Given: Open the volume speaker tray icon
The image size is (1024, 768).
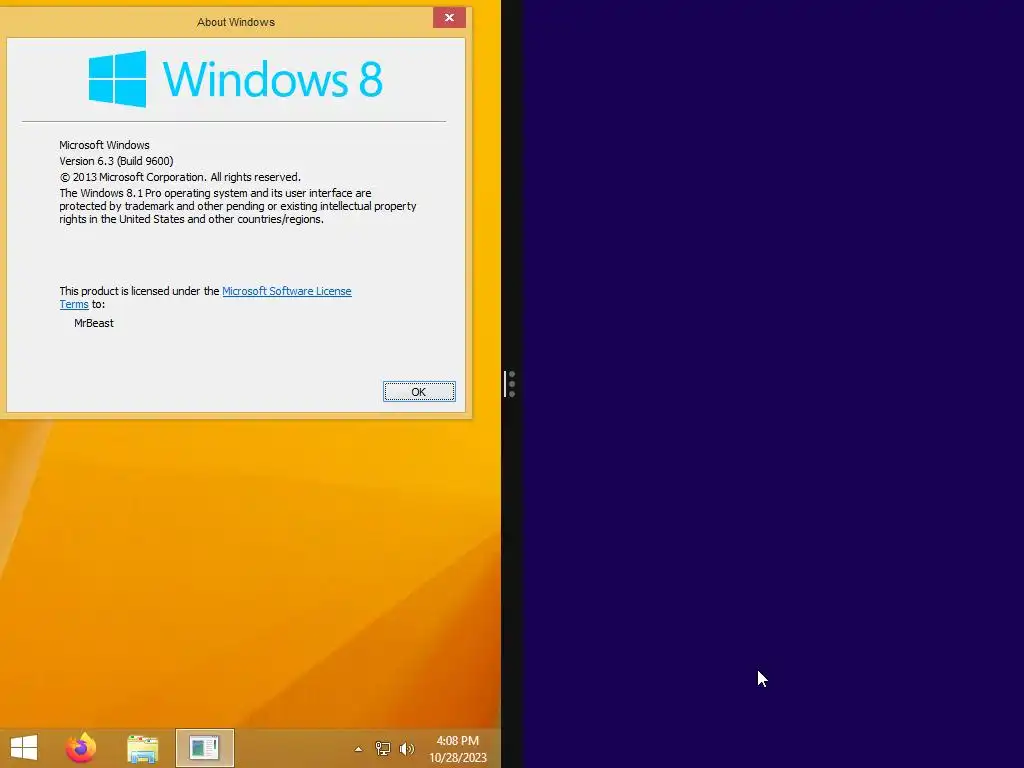Looking at the screenshot, I should click(406, 749).
